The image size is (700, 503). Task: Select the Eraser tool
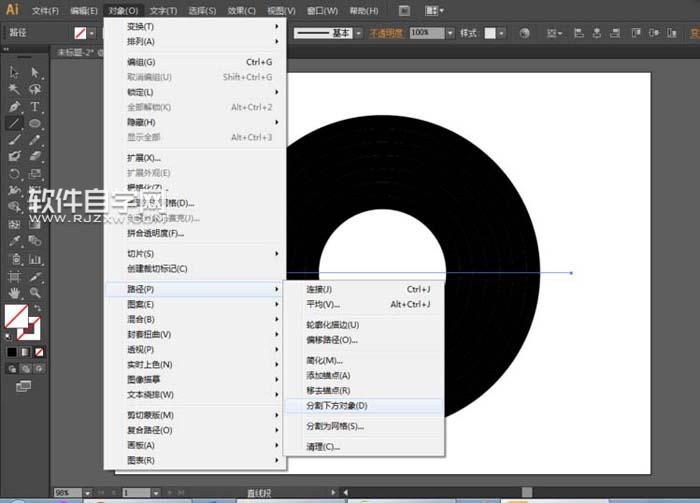coord(35,156)
